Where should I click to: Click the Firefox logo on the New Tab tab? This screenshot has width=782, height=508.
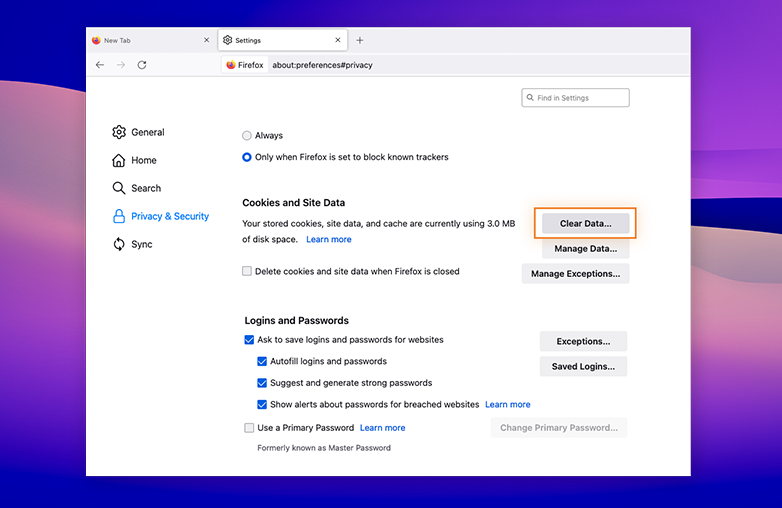pyautogui.click(x=96, y=40)
